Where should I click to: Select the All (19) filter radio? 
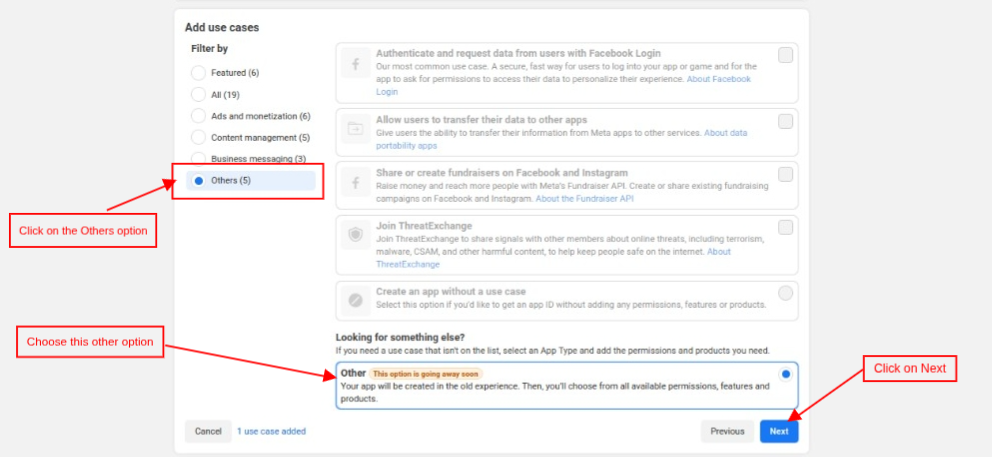(198, 94)
